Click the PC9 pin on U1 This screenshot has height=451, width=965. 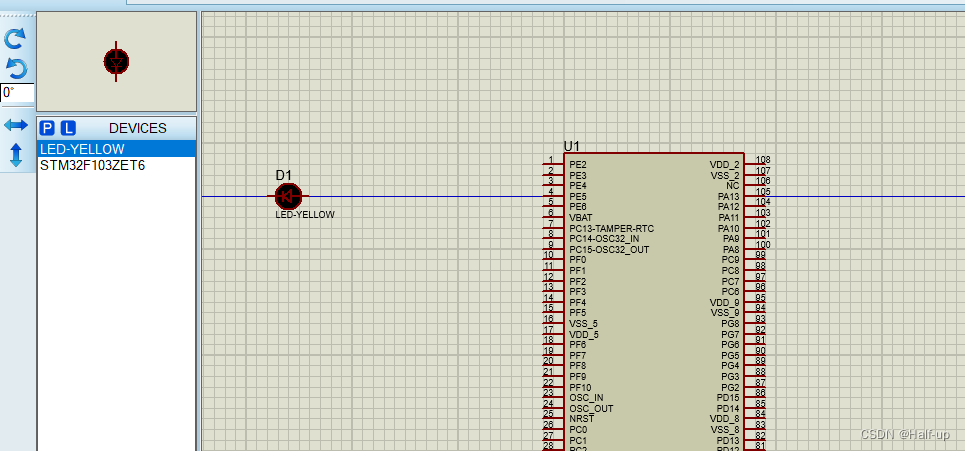tap(731, 260)
